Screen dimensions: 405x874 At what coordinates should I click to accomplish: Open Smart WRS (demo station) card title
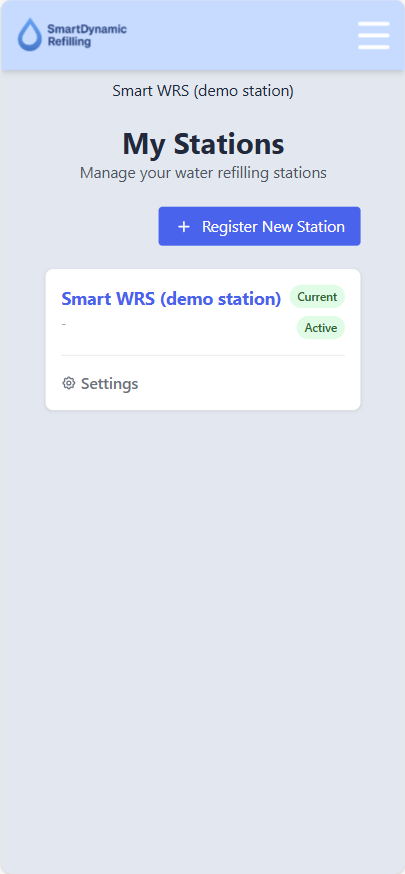171,299
